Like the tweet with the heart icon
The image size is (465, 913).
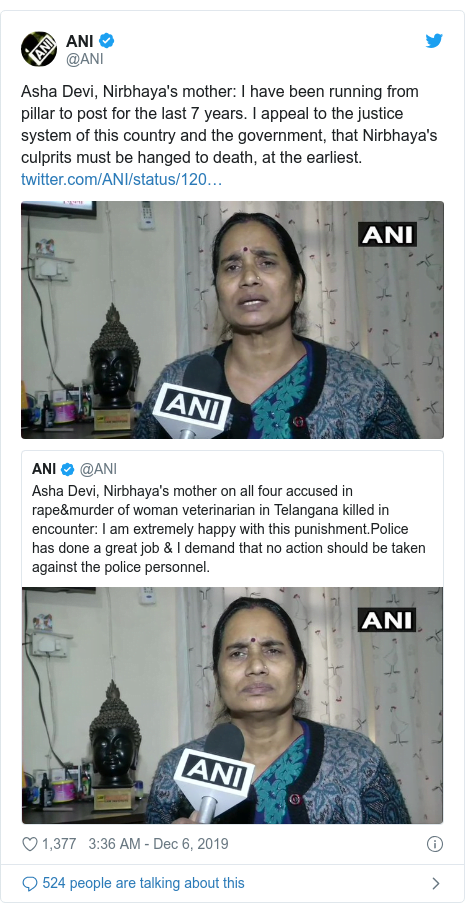(x=30, y=844)
